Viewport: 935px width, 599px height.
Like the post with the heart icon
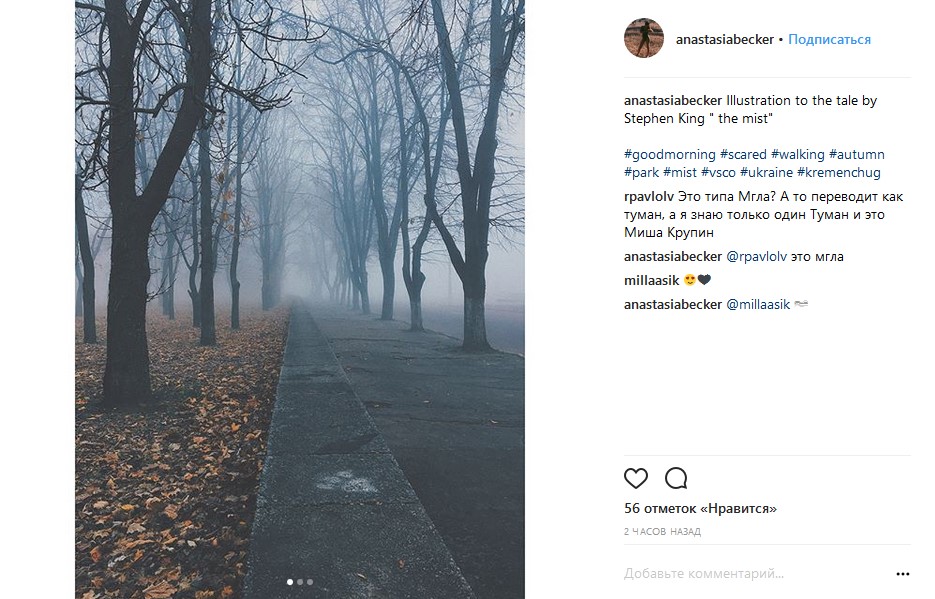(x=636, y=478)
